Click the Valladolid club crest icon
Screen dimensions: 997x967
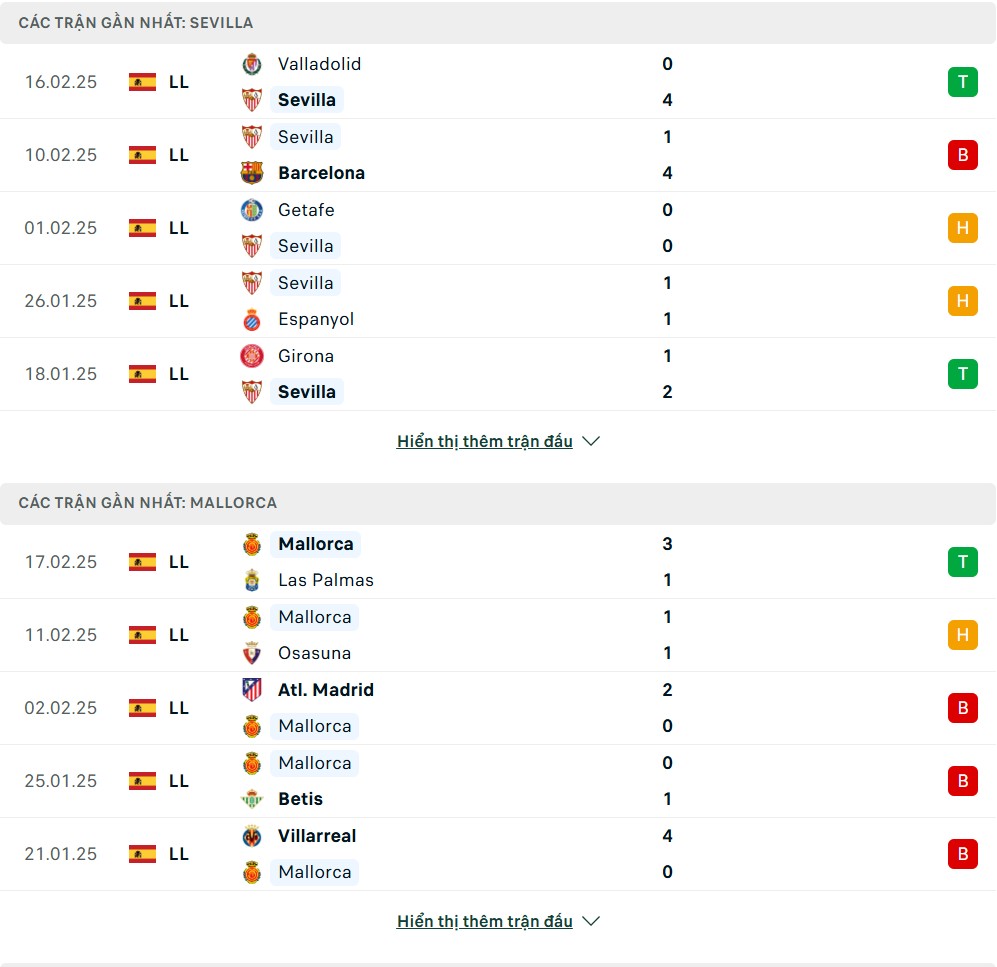pos(252,64)
